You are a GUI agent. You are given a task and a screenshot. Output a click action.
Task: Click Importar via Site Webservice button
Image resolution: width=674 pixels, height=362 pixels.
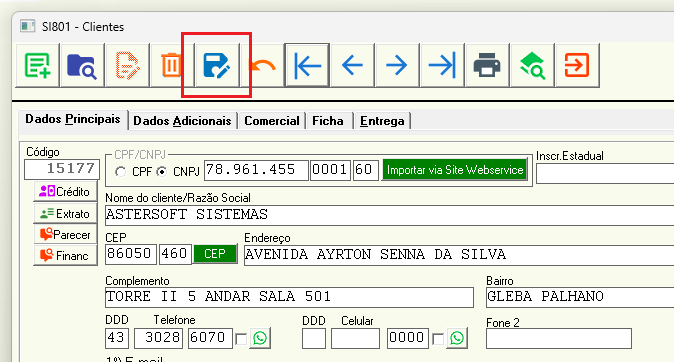455,170
